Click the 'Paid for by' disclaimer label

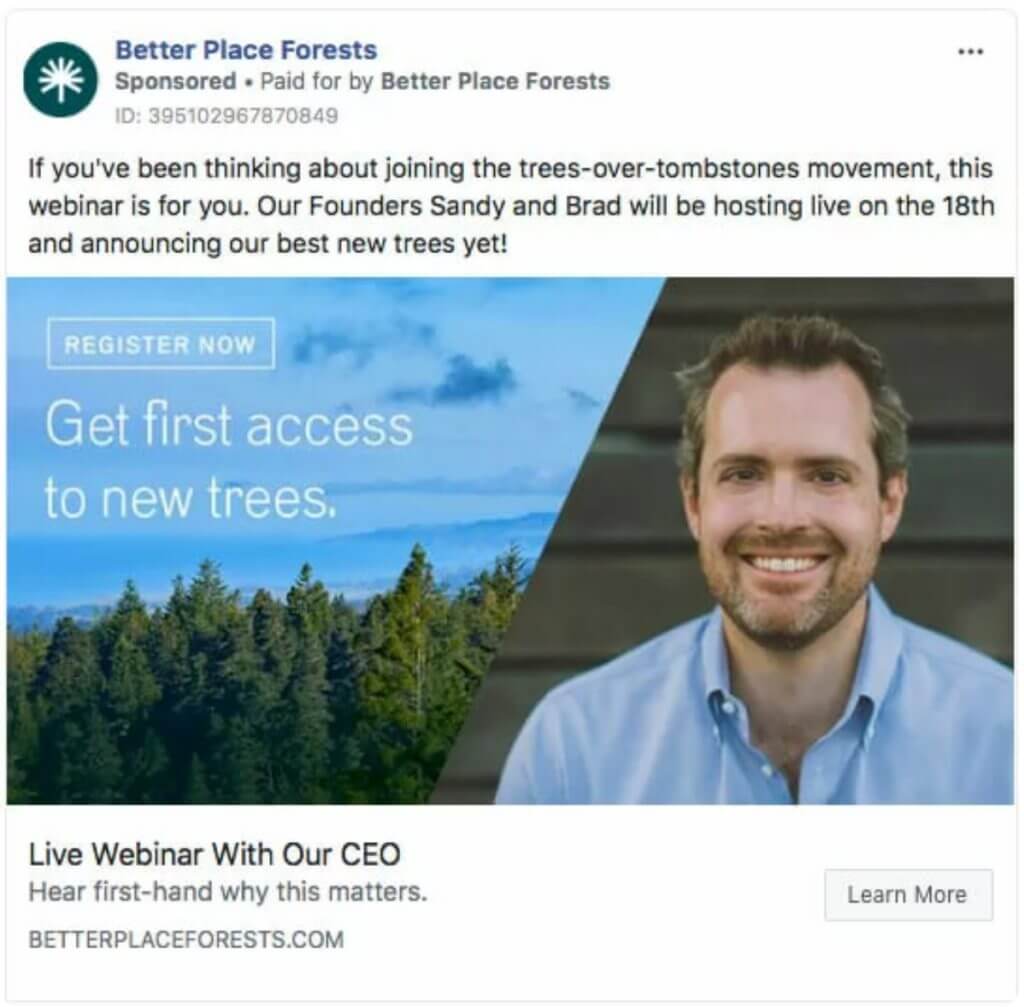[x=317, y=82]
